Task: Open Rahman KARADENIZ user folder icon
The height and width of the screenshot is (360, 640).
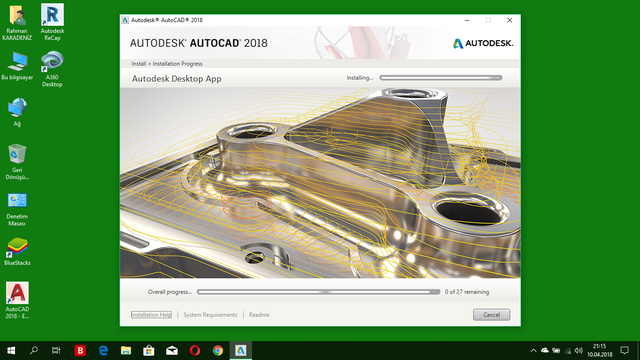Action: click(17, 22)
